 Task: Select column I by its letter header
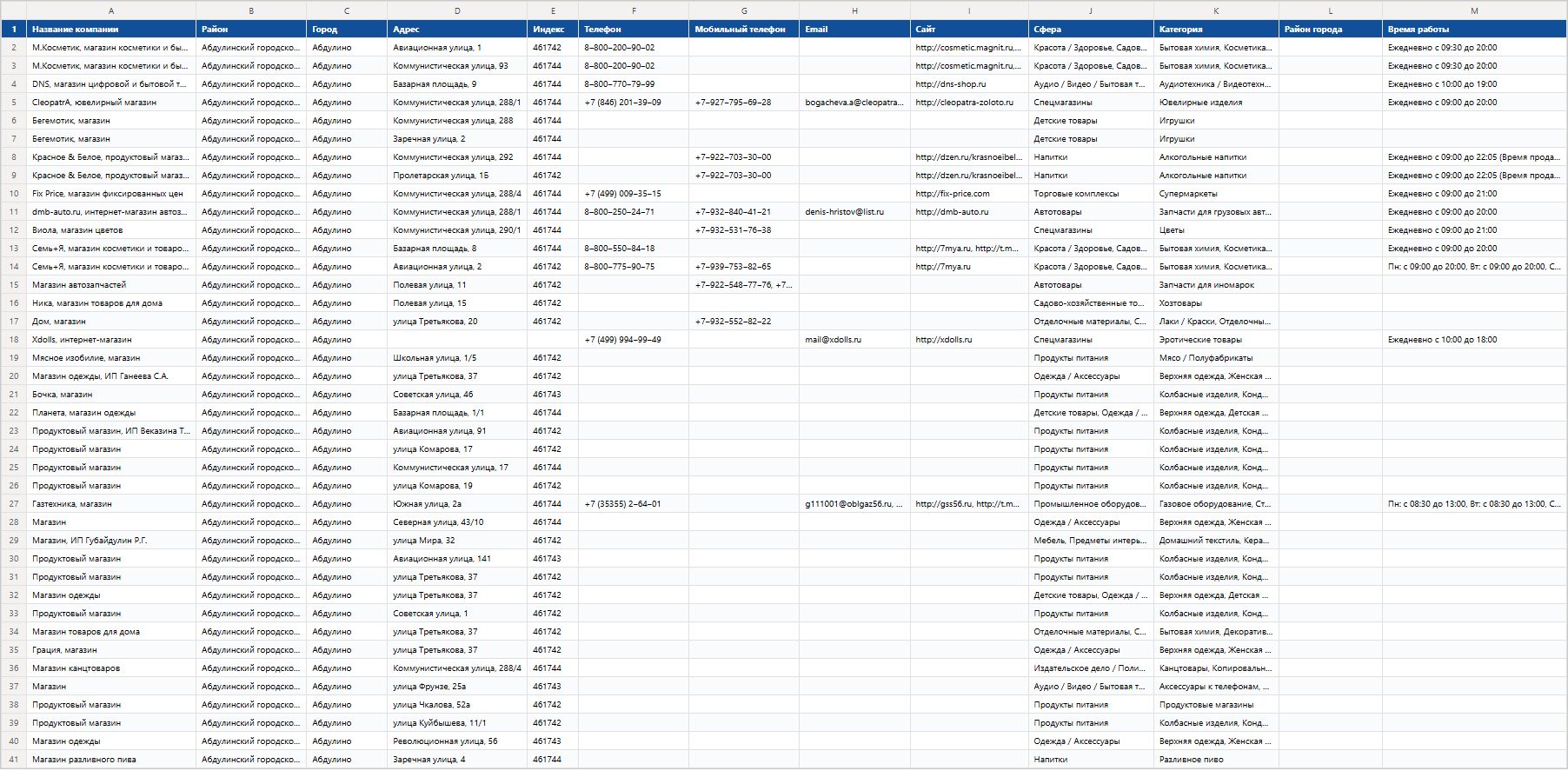pyautogui.click(x=969, y=10)
